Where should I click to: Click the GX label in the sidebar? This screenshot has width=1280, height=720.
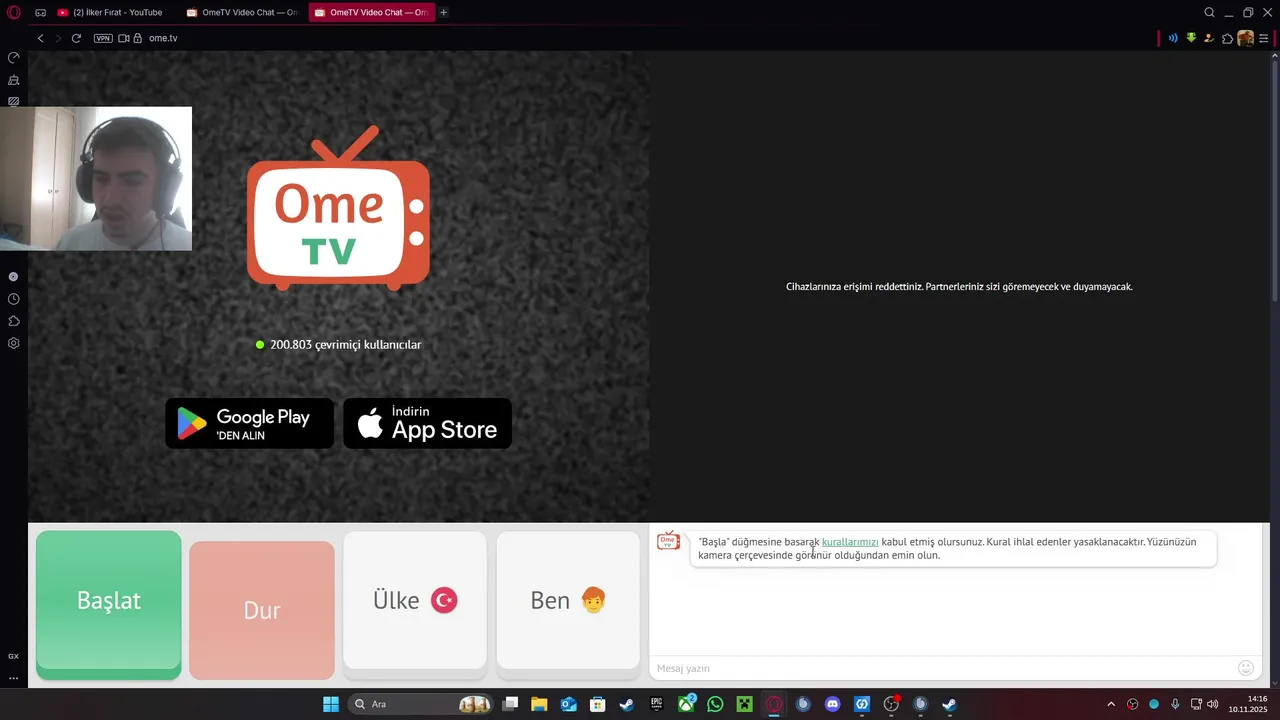pos(14,656)
